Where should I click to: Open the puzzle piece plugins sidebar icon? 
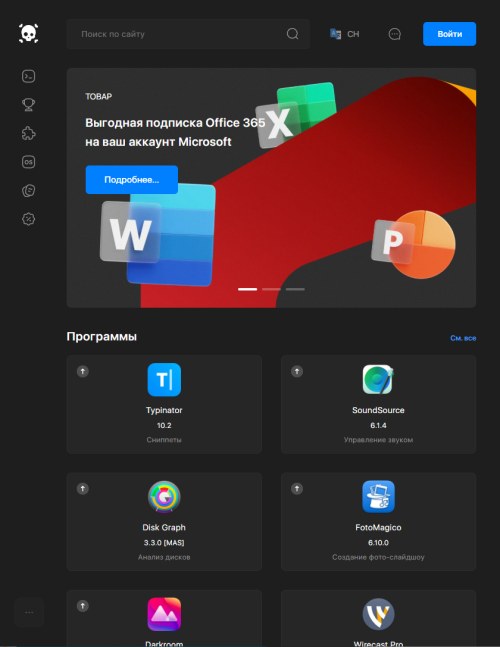click(x=28, y=133)
